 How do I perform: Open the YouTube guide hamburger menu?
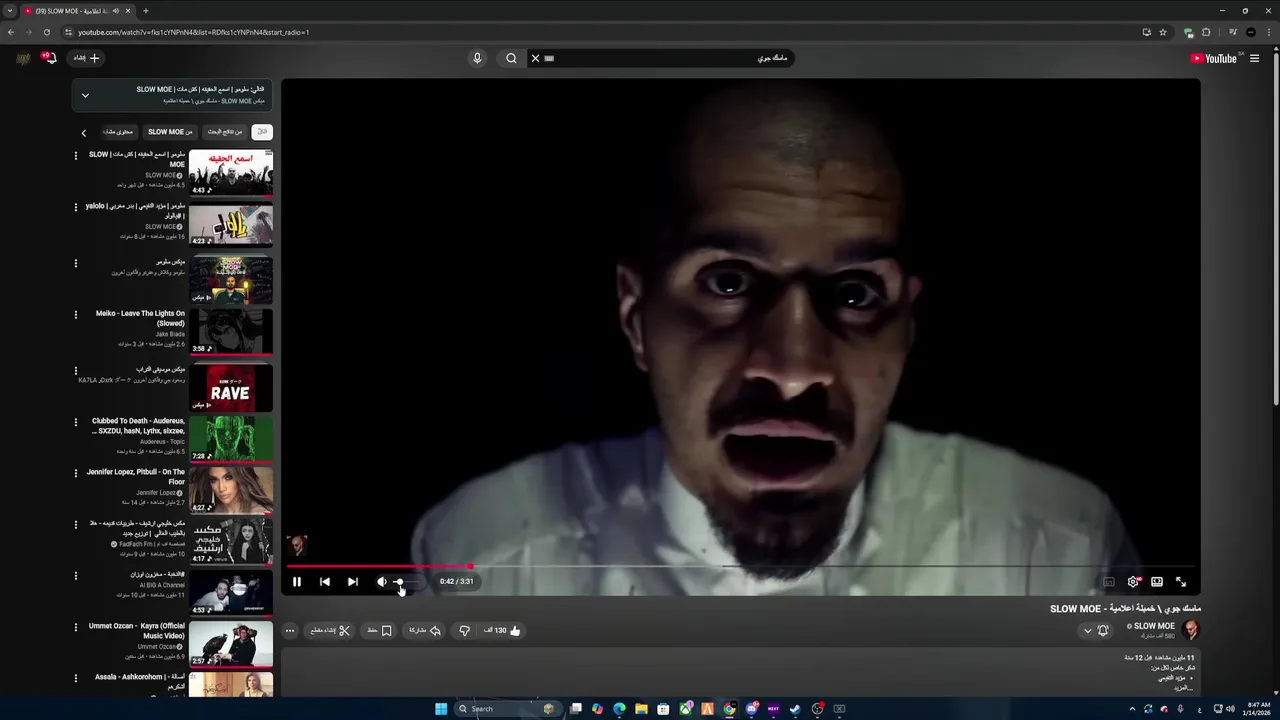click(x=1254, y=58)
